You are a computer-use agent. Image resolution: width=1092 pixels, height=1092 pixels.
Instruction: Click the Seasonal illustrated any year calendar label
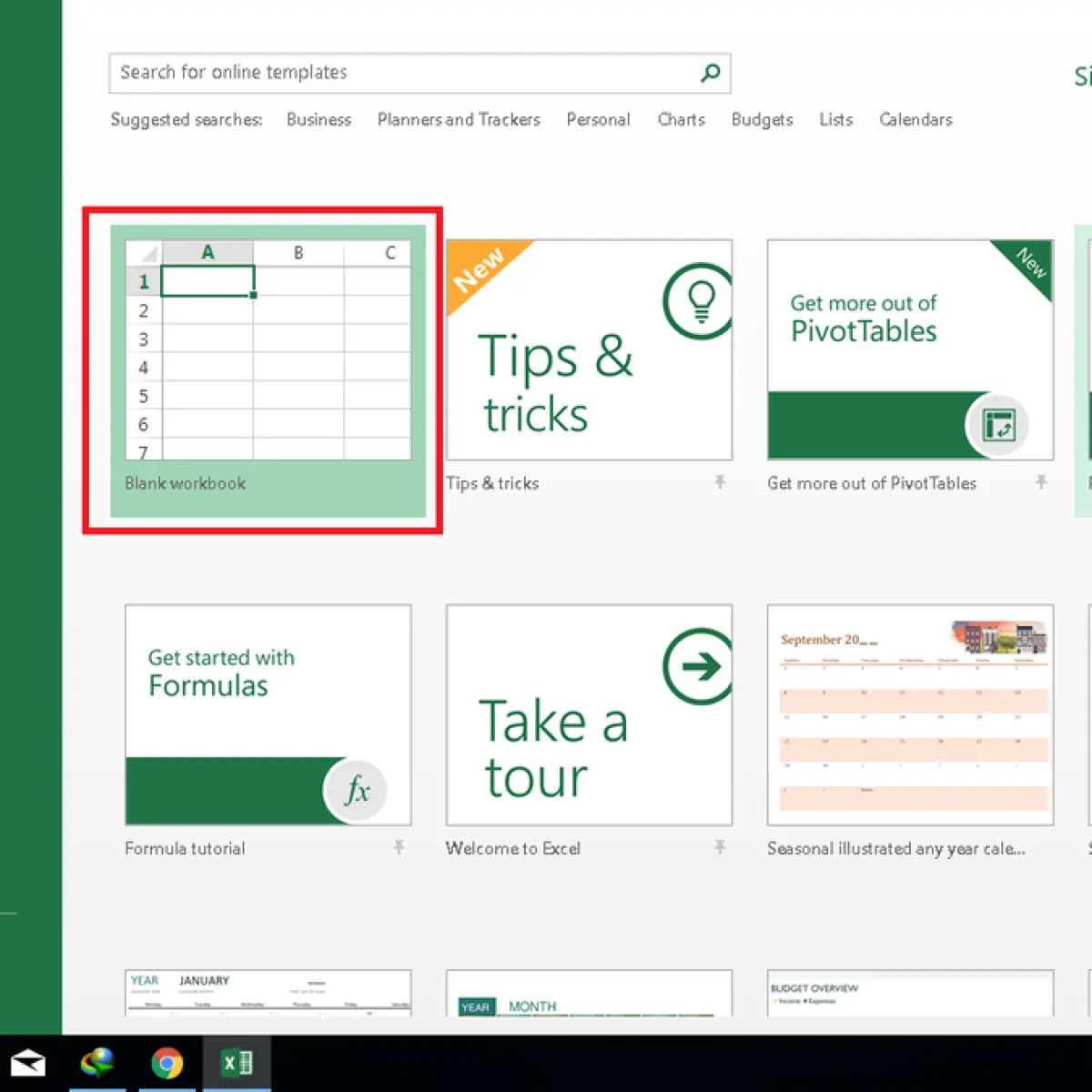[896, 848]
